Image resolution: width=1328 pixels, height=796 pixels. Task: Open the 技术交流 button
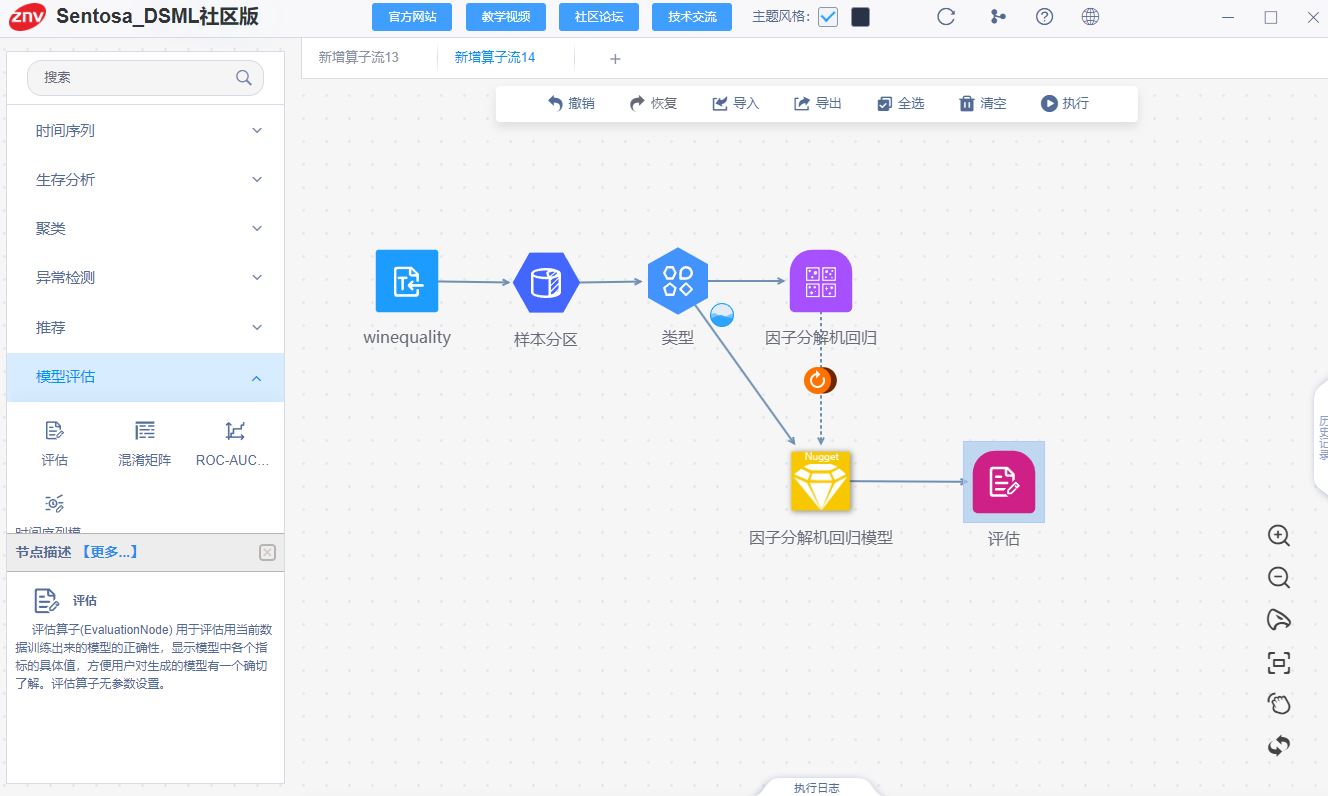click(692, 17)
